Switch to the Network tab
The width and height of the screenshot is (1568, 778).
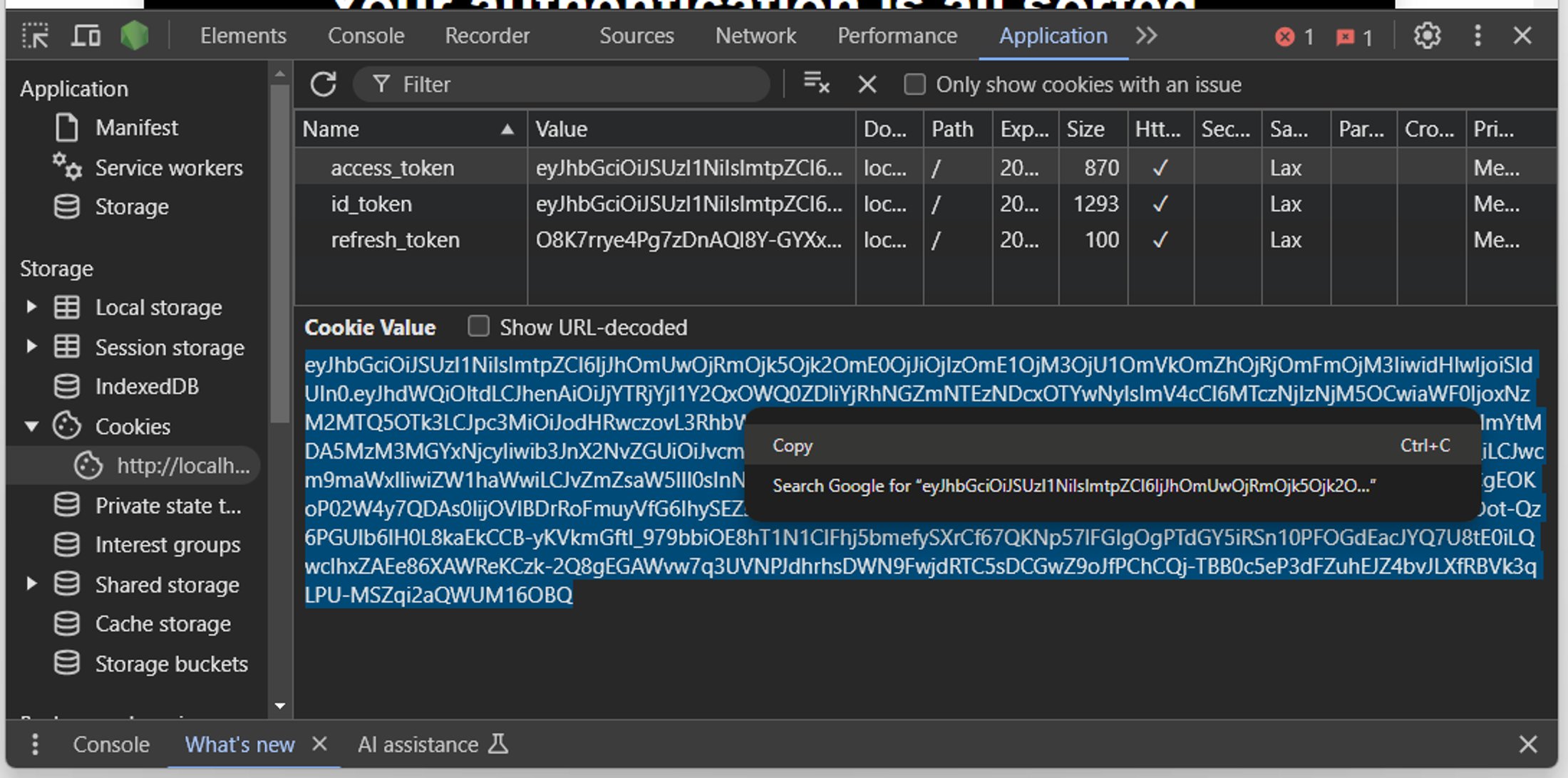coord(755,36)
